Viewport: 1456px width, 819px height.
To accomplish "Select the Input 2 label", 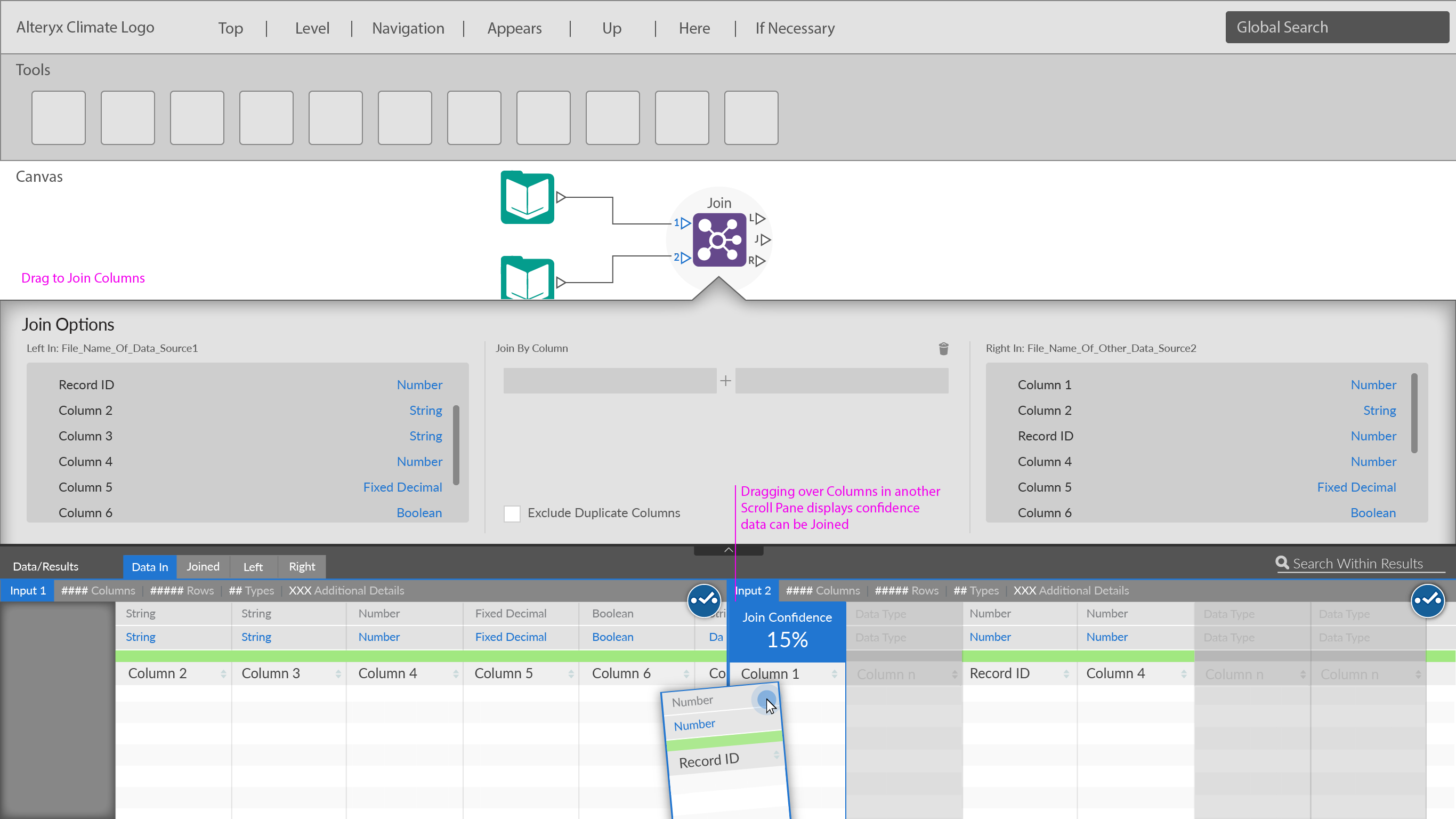I will click(753, 590).
